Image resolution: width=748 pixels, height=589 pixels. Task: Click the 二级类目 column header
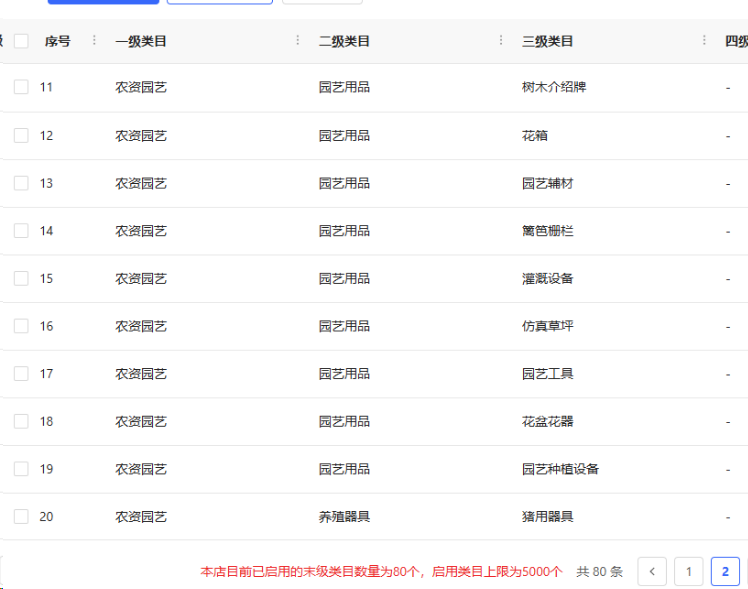344,41
